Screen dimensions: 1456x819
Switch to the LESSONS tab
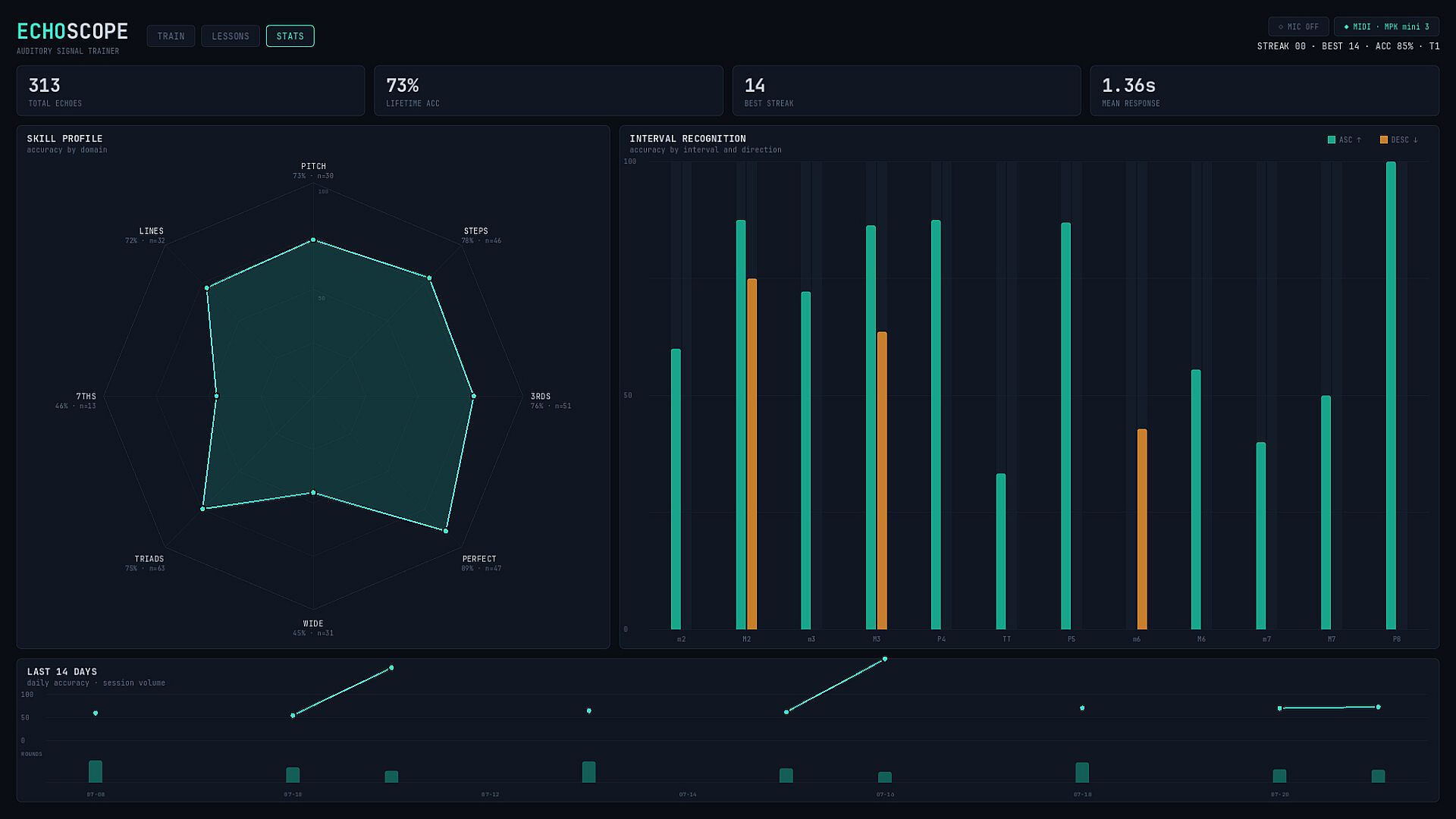(x=231, y=36)
